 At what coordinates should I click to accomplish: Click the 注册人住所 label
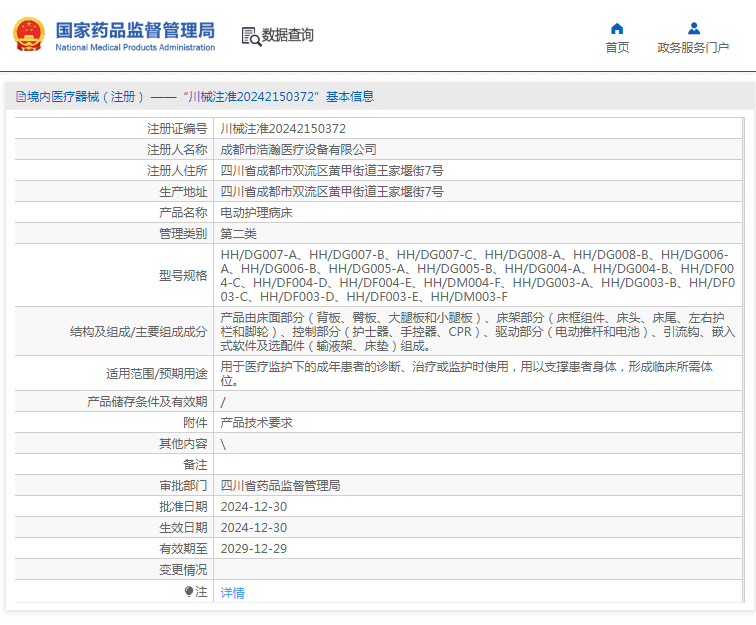[177, 171]
